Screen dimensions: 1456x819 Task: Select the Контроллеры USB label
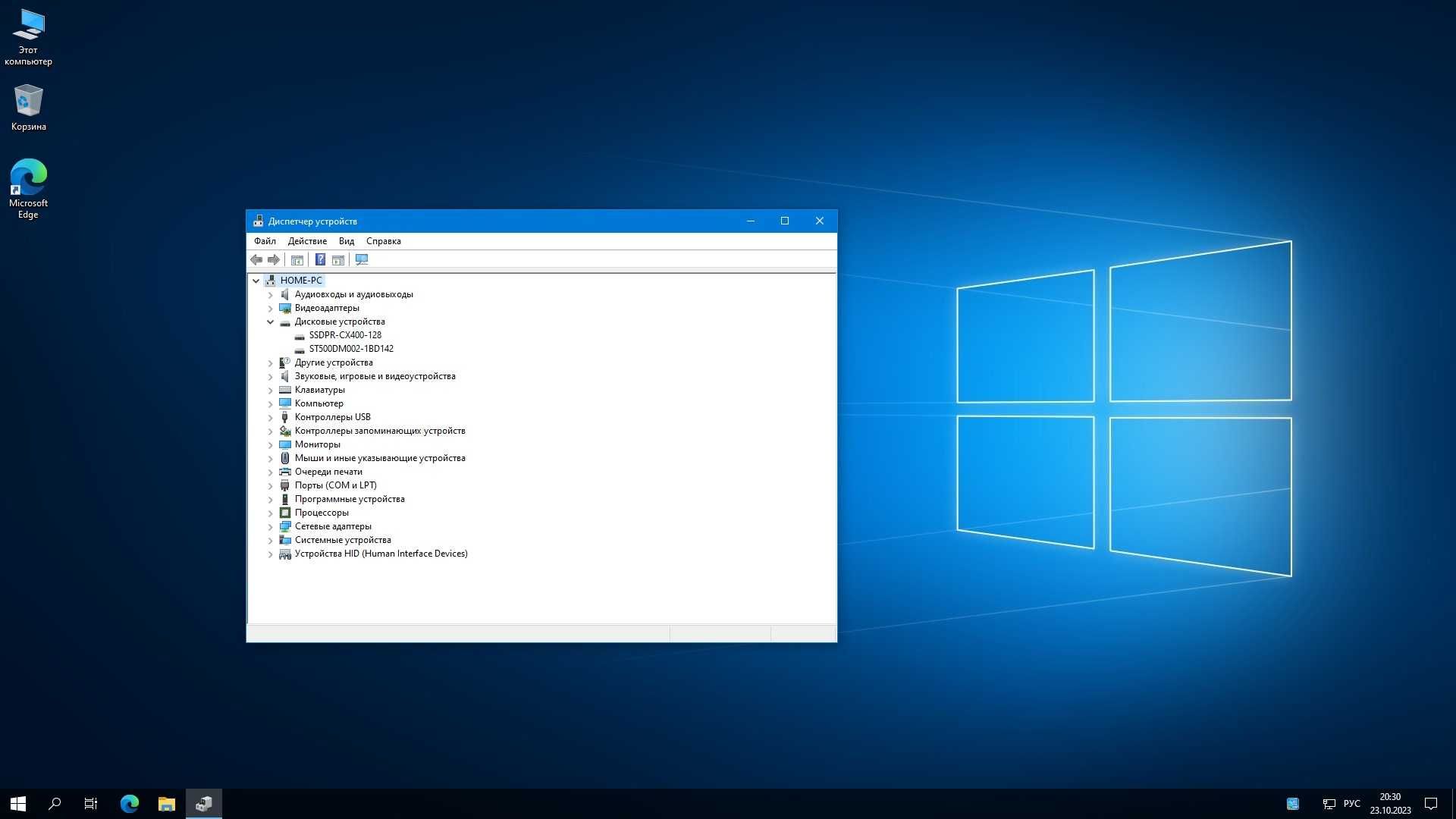(x=332, y=417)
